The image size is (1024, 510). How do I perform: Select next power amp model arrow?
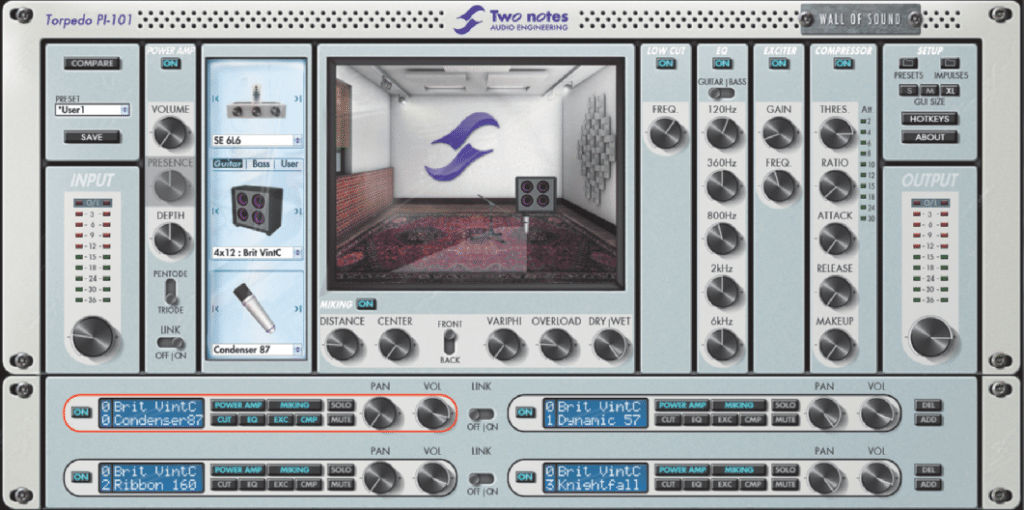click(298, 99)
